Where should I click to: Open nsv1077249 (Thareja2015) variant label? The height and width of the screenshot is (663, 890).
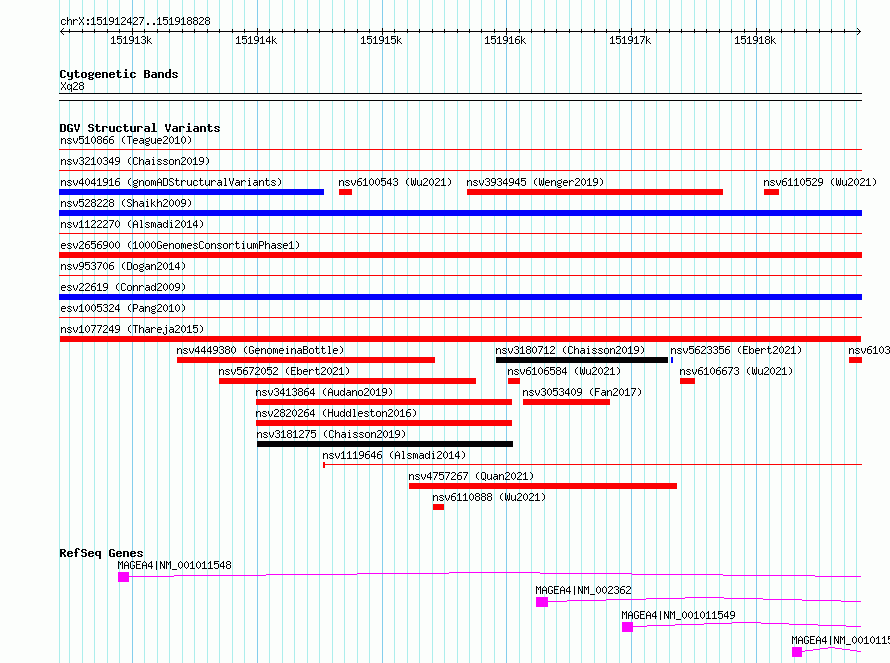coord(132,329)
